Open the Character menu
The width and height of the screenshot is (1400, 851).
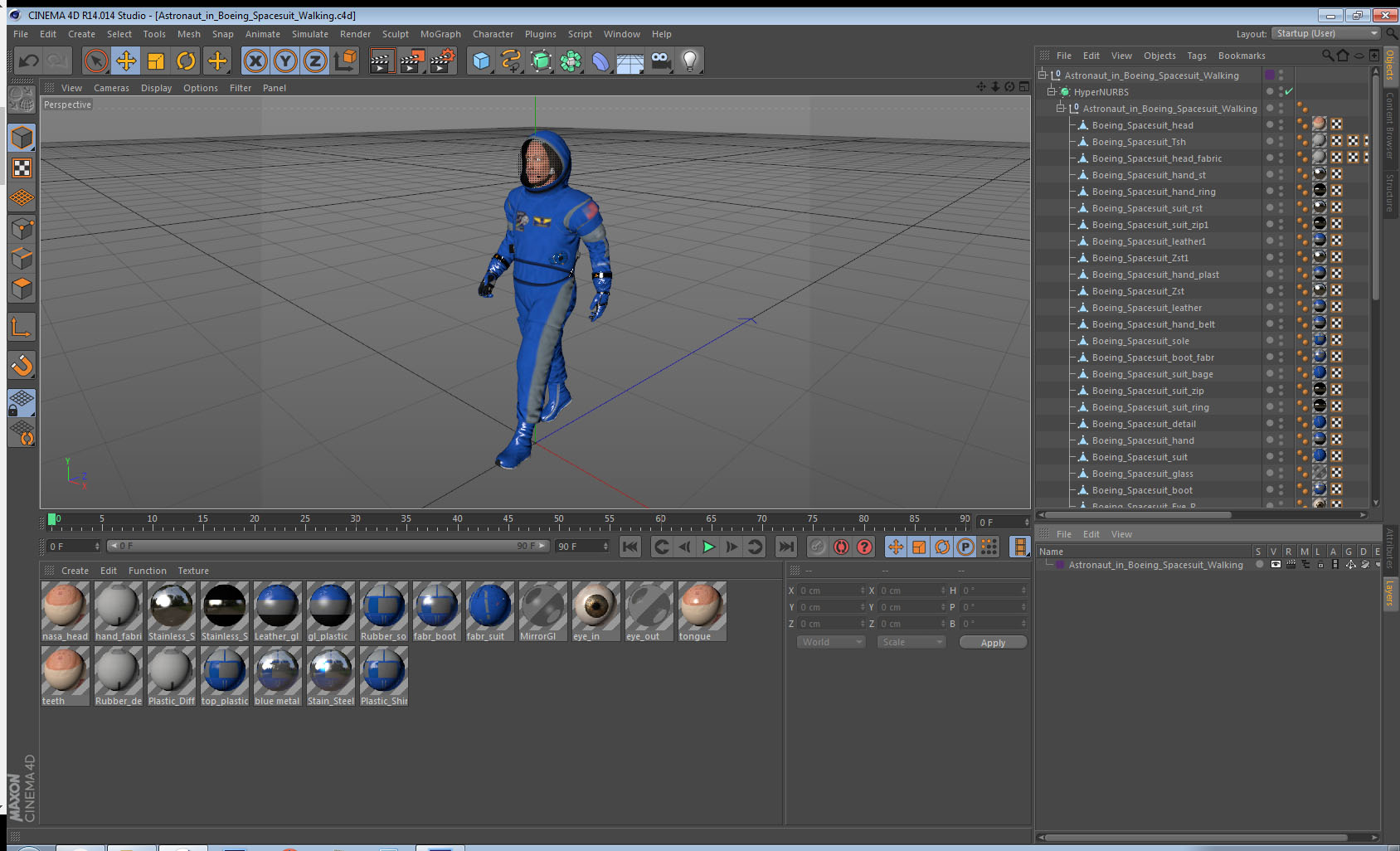pyautogui.click(x=493, y=34)
